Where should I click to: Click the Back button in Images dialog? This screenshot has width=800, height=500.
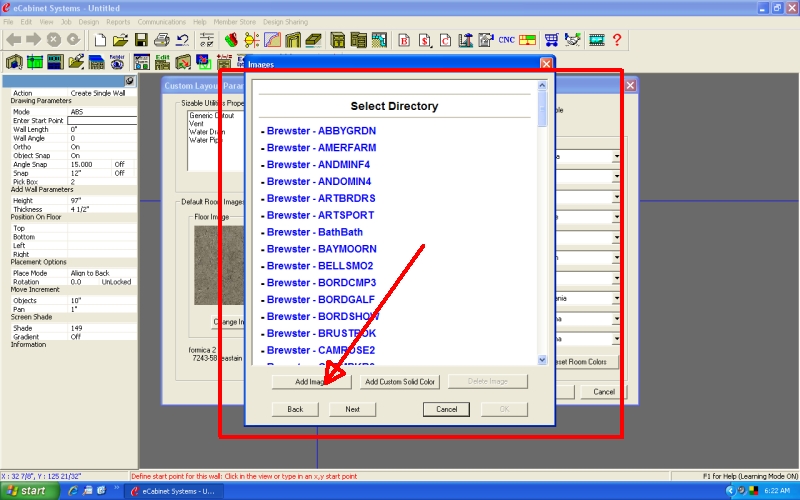[295, 409]
